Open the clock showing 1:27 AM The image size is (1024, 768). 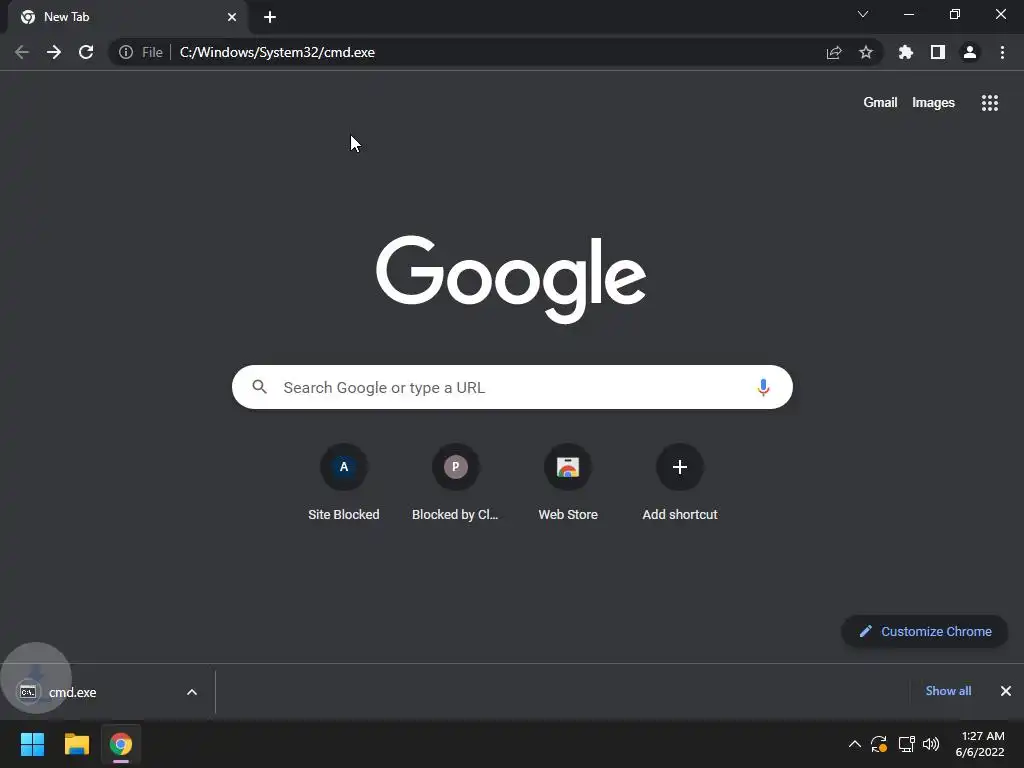click(x=980, y=744)
